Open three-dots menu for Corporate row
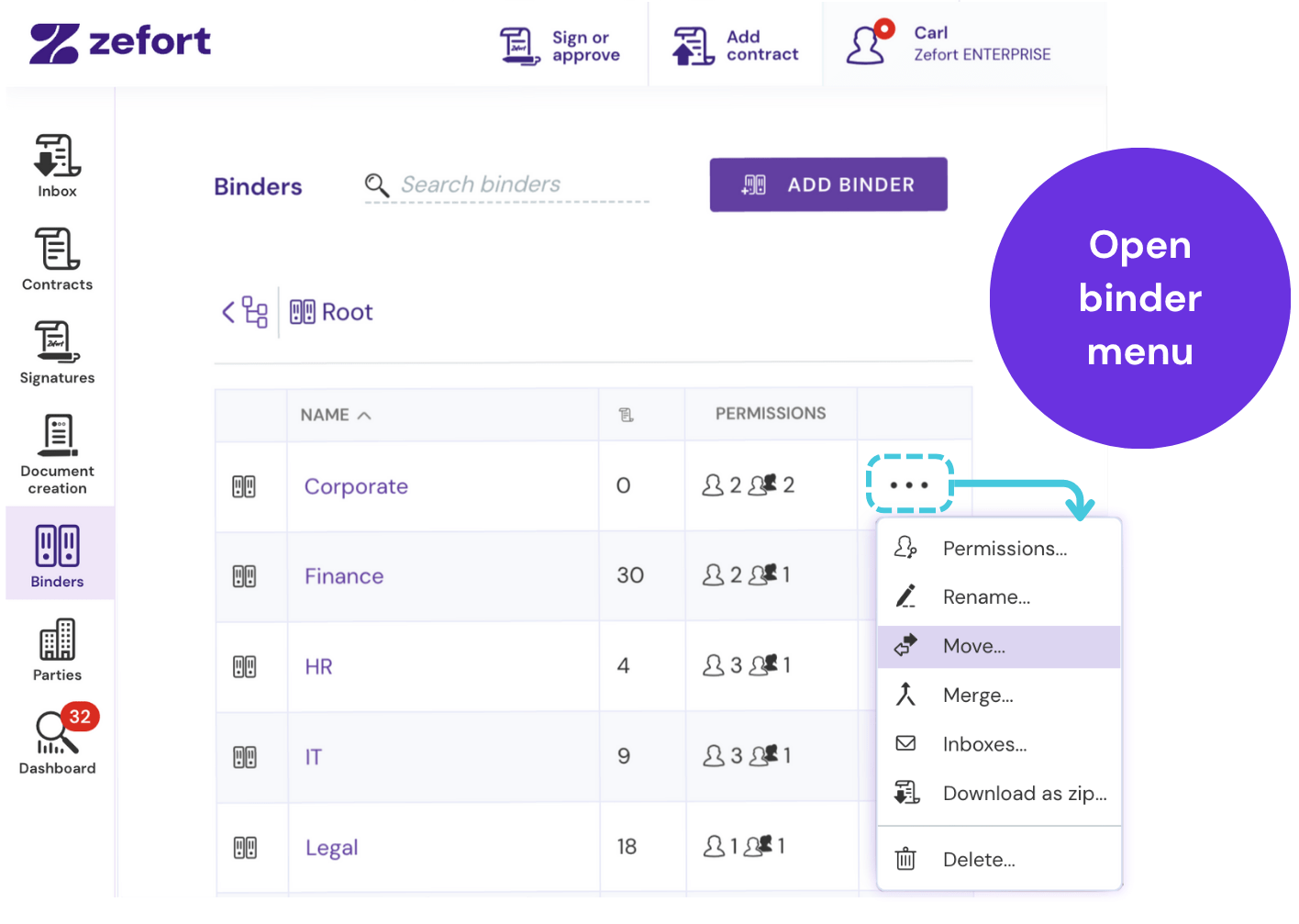Viewport: 1299px width, 924px height. (910, 484)
